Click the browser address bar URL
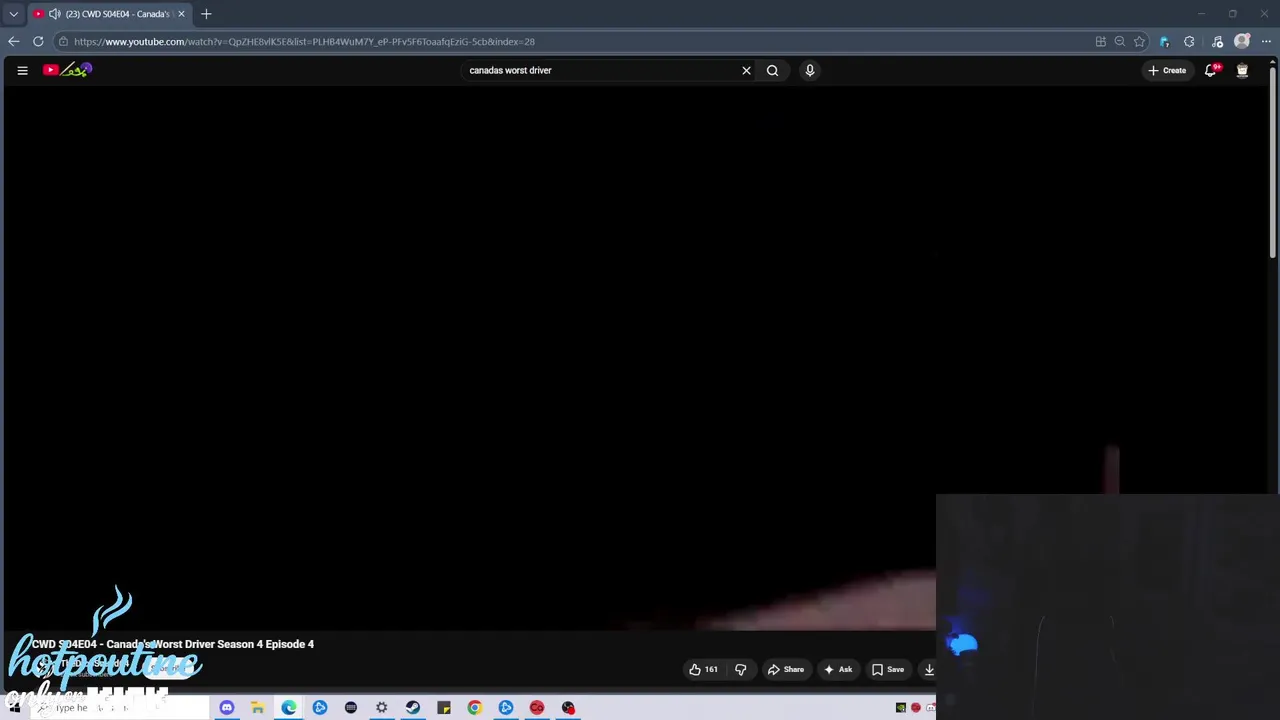This screenshot has height=720, width=1280. coord(304,41)
